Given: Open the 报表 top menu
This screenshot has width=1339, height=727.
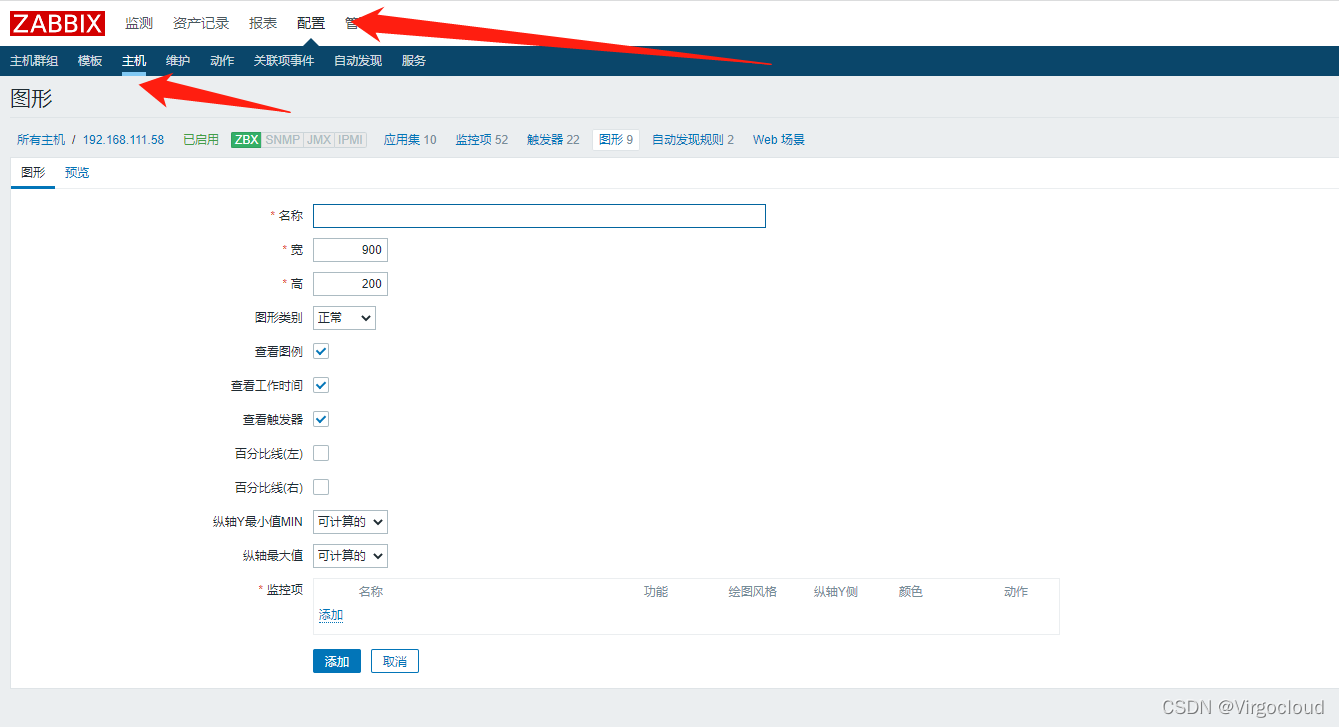Looking at the screenshot, I should [263, 23].
